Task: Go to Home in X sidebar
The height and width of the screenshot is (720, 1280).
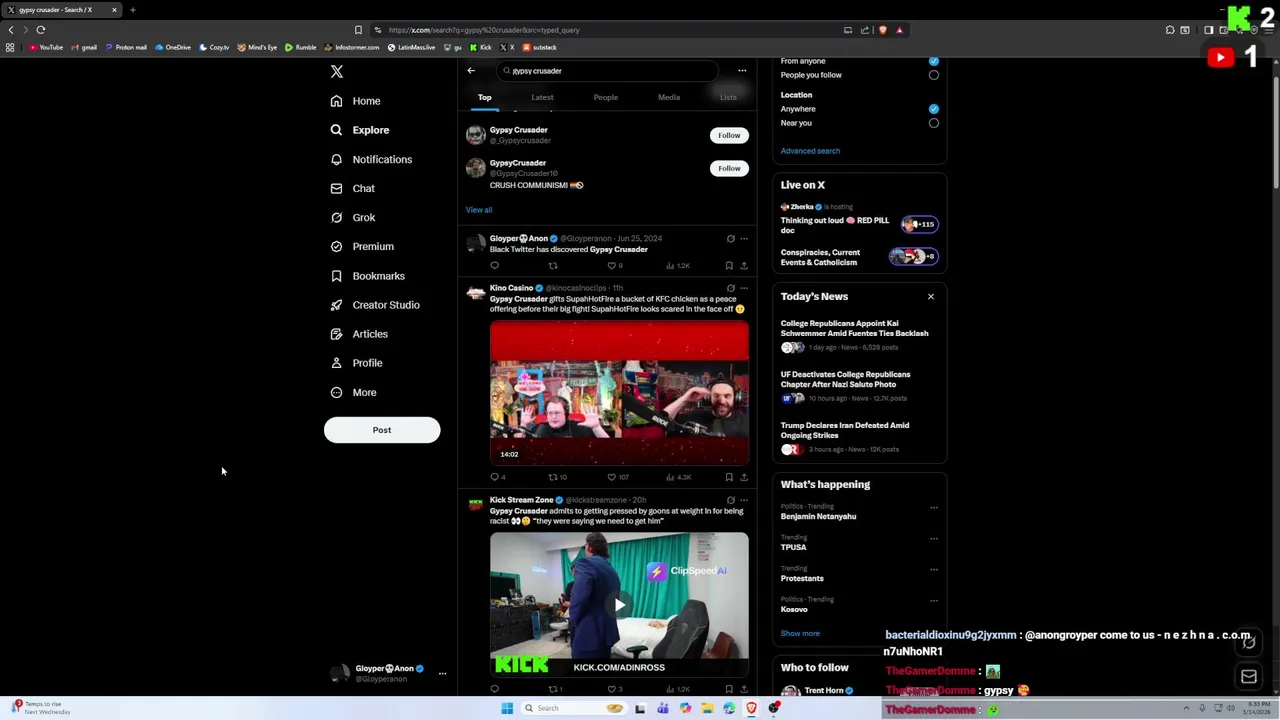Action: pyautogui.click(x=366, y=101)
